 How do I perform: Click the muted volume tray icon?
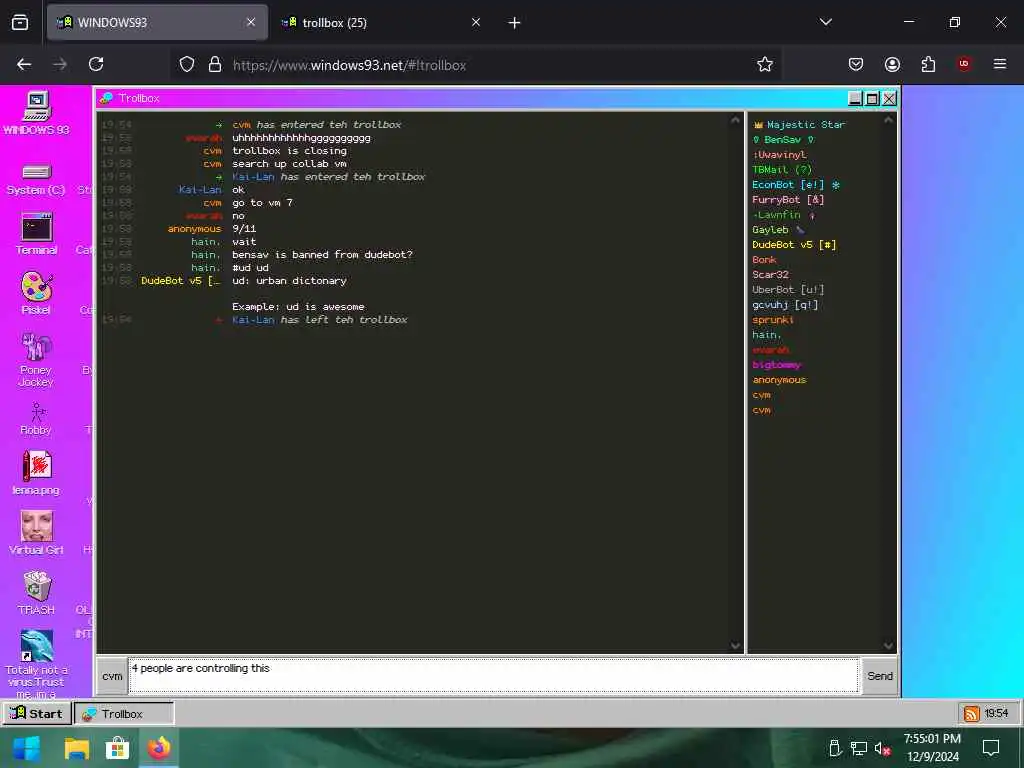coord(882,748)
